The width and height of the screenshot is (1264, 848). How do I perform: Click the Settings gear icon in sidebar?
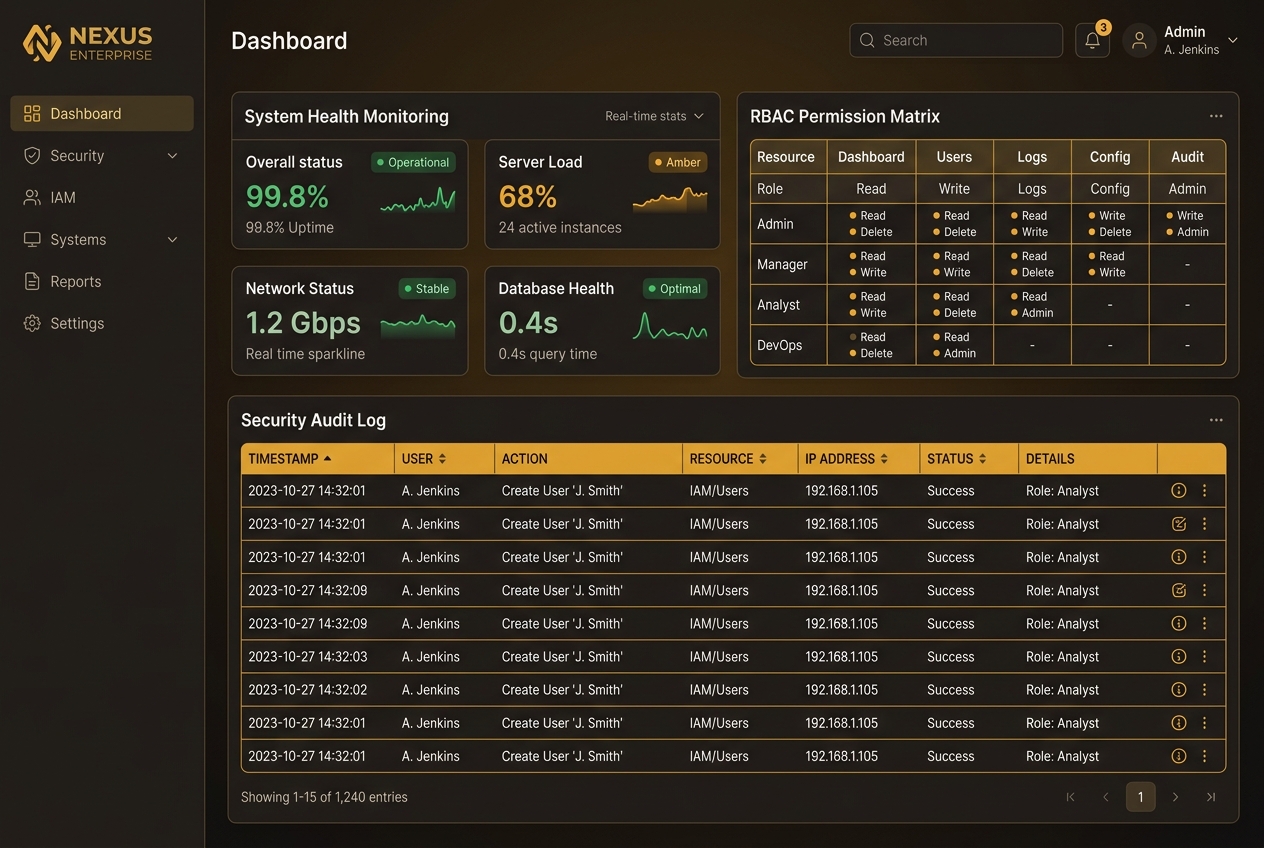pos(32,324)
